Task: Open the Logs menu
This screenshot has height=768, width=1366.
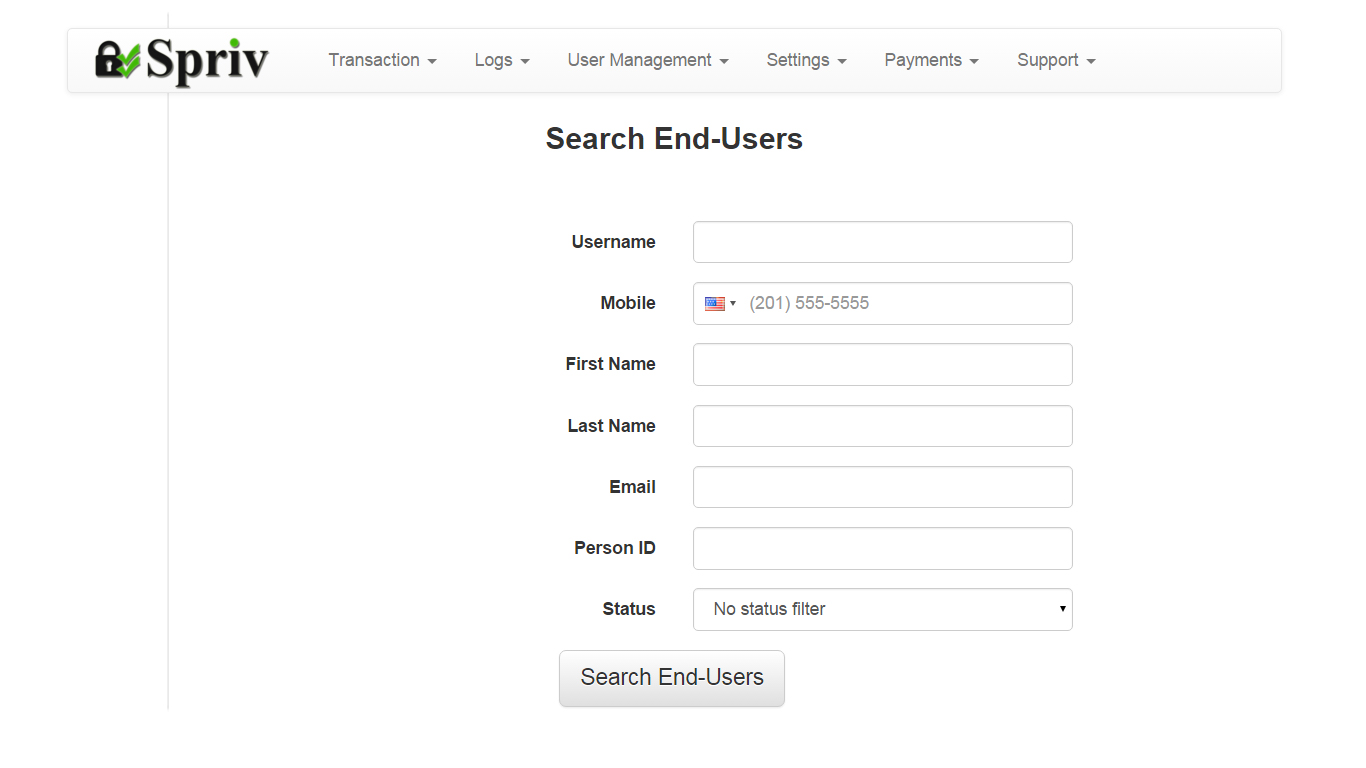Action: pos(502,60)
